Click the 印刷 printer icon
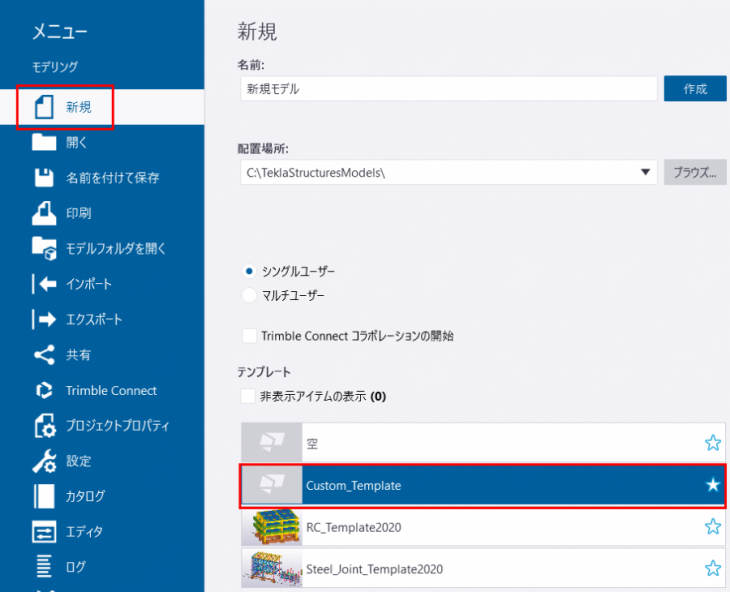Image resolution: width=730 pixels, height=592 pixels. pyautogui.click(x=44, y=213)
